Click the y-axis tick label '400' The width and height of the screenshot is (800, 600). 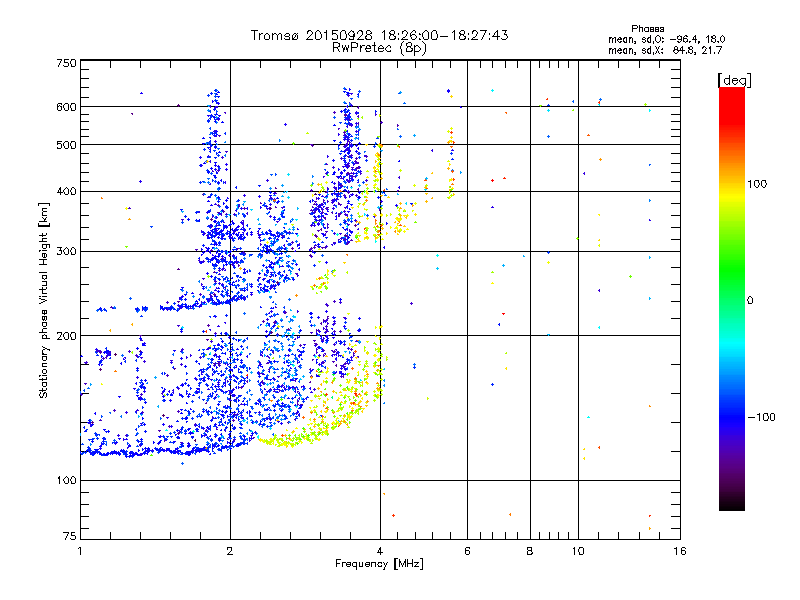coord(66,192)
